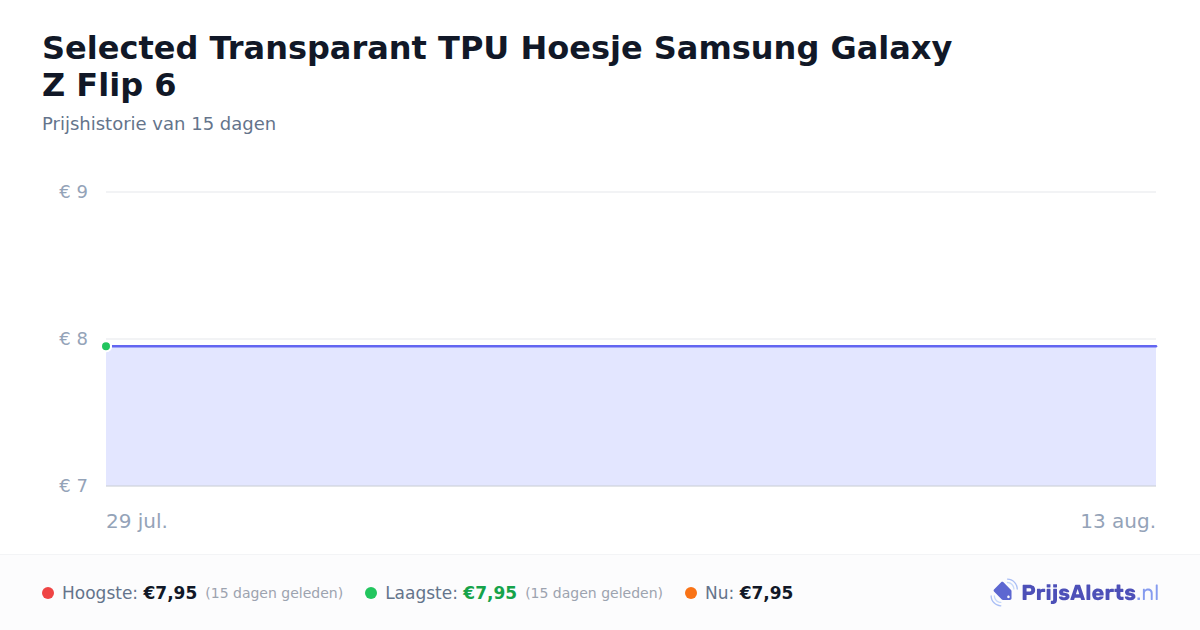1200x630 pixels.
Task: Click the shaded area under price line
Action: coord(631,416)
